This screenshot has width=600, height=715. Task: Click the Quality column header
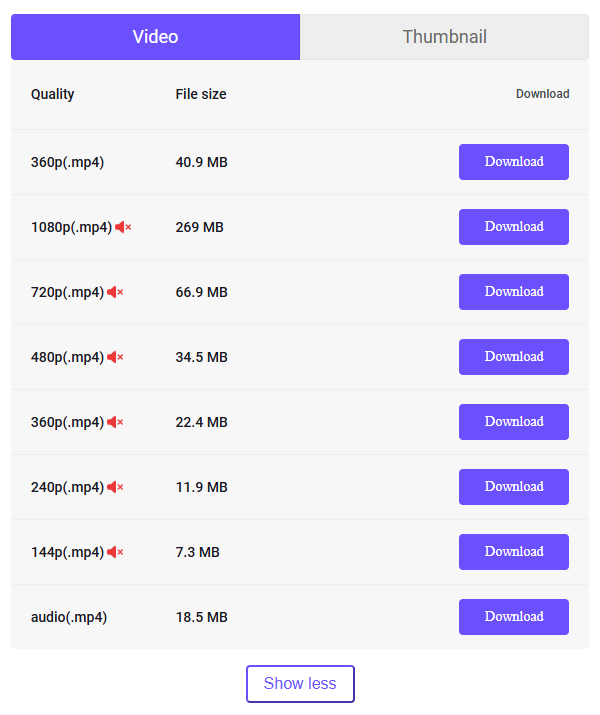52,94
